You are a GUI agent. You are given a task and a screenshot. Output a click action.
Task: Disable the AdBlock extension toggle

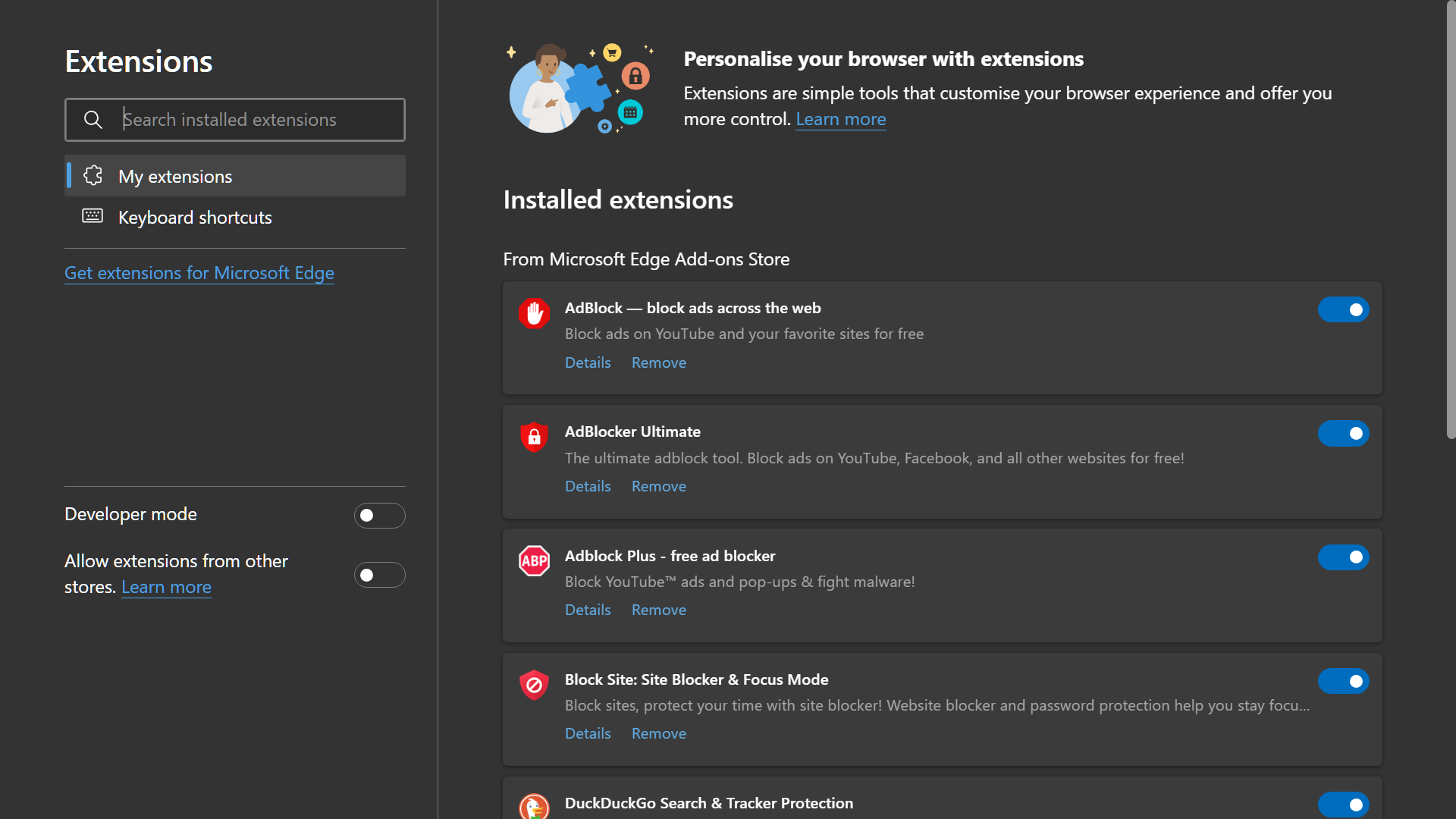(x=1343, y=309)
